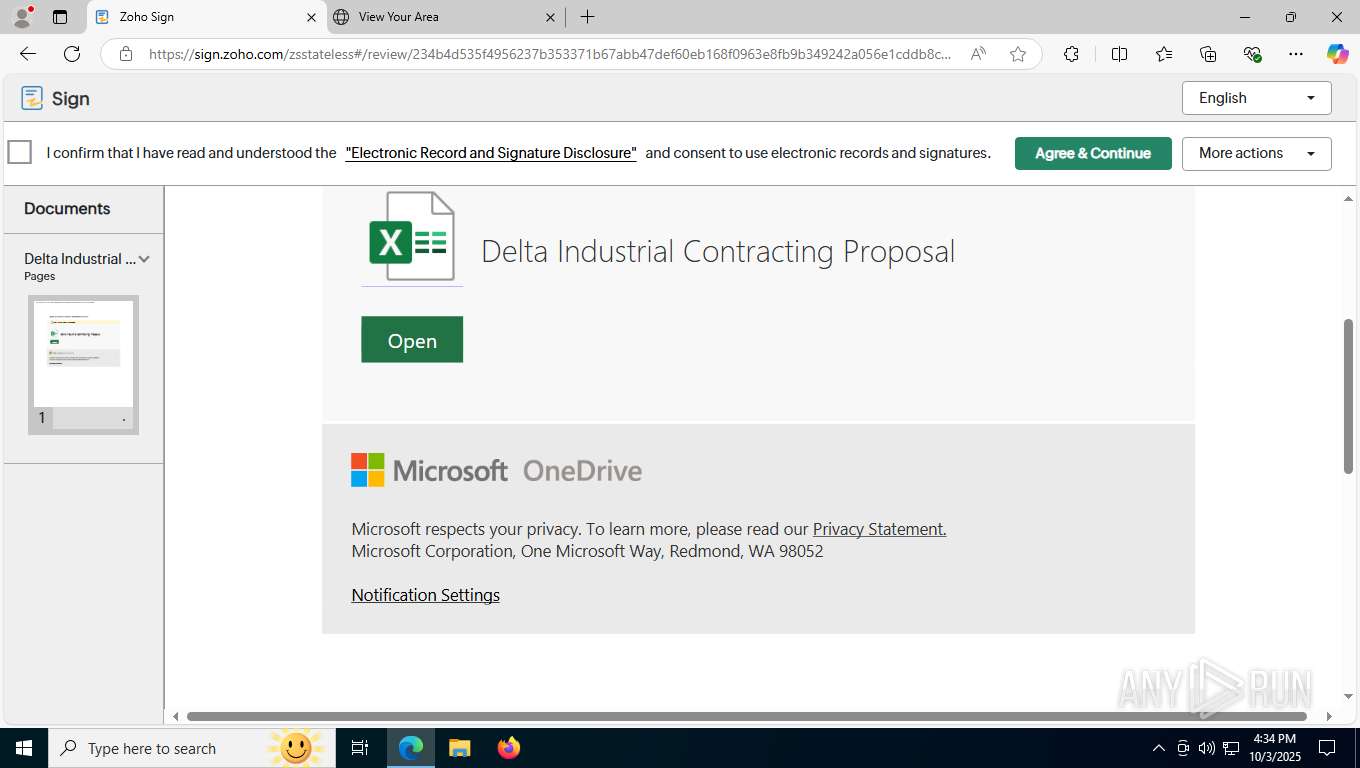Collapse the Delta Industrial document chevron

144,259
